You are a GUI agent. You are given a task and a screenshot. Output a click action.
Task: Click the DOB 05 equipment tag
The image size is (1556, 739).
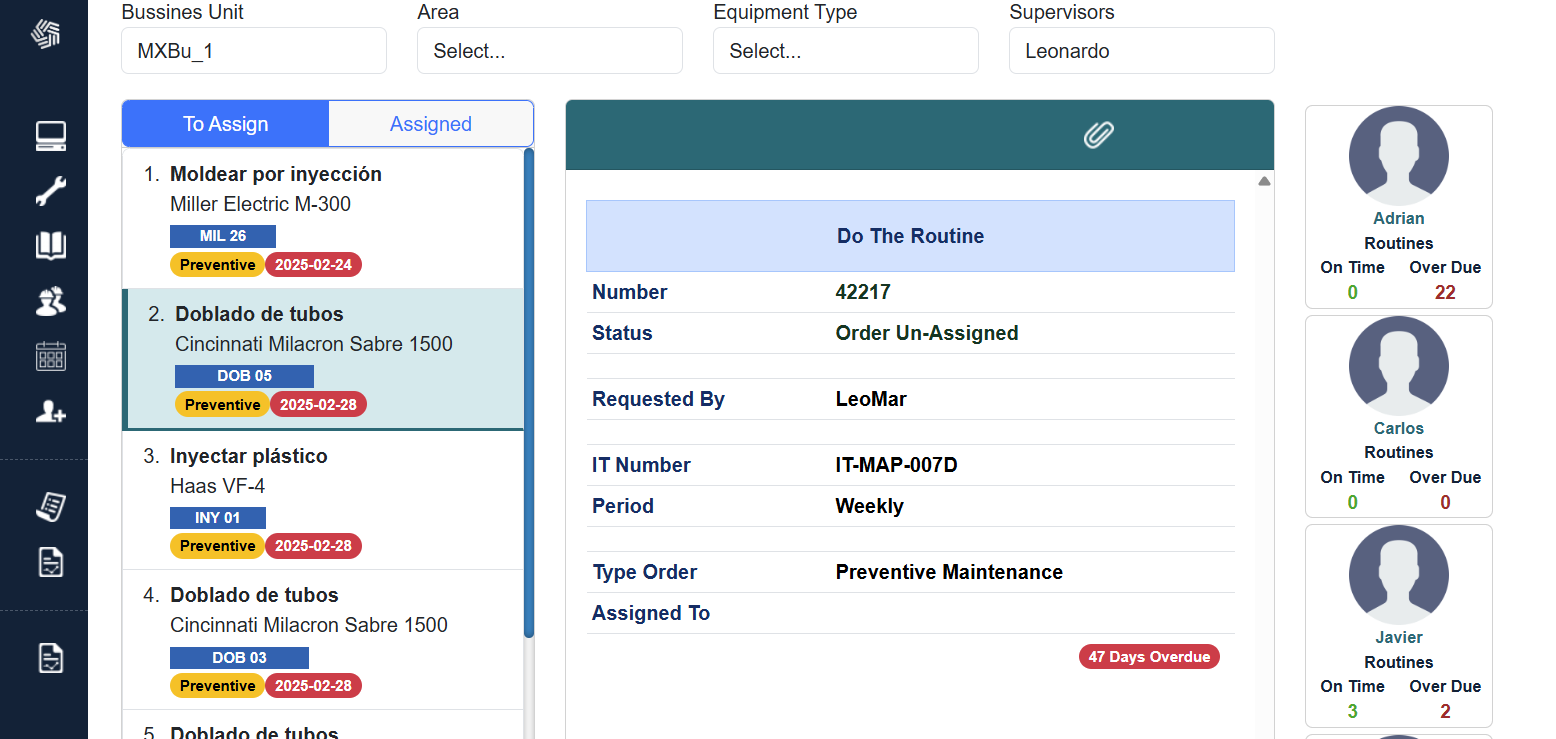(x=244, y=376)
